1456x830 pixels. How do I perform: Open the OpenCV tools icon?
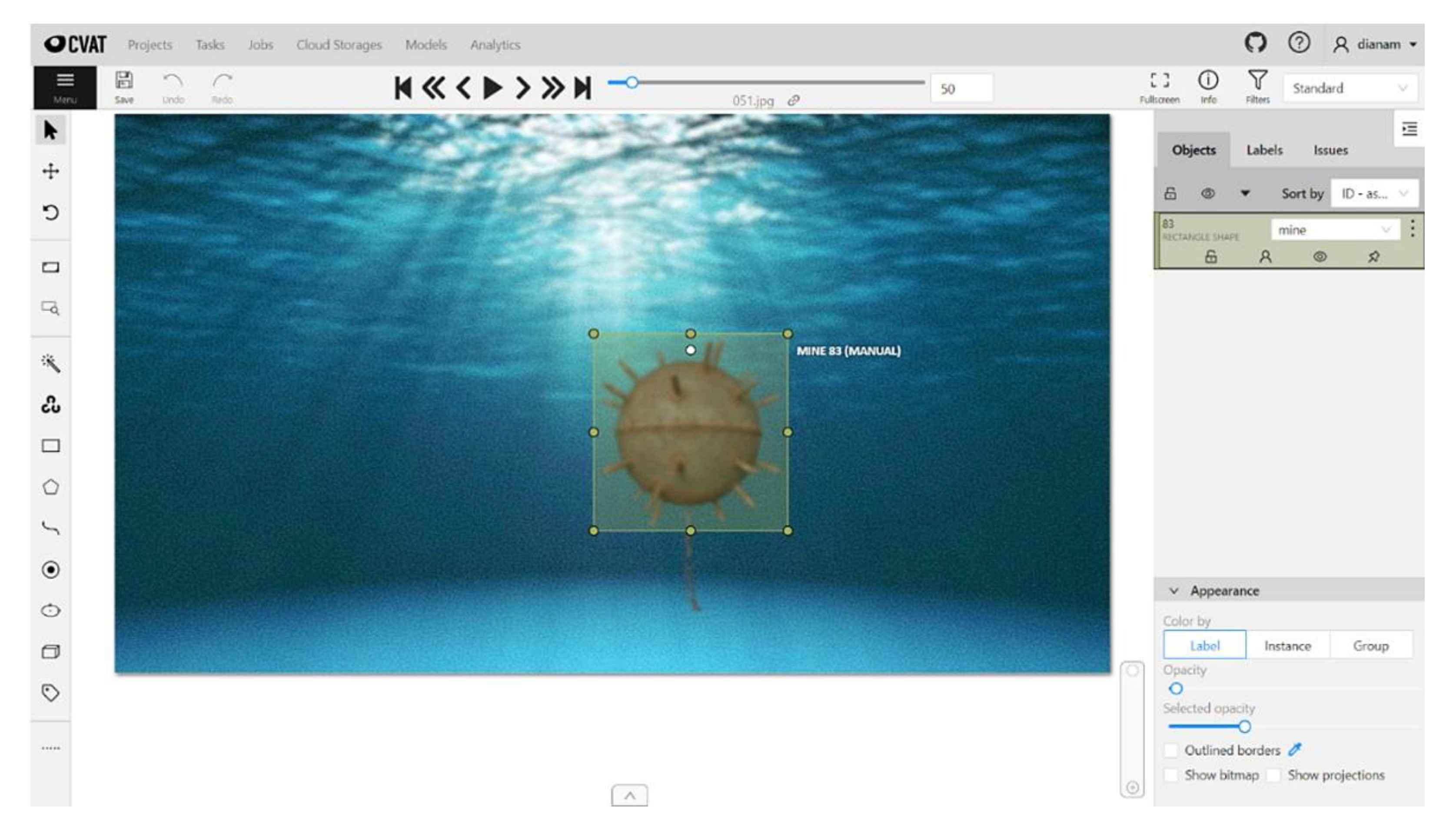pos(50,405)
